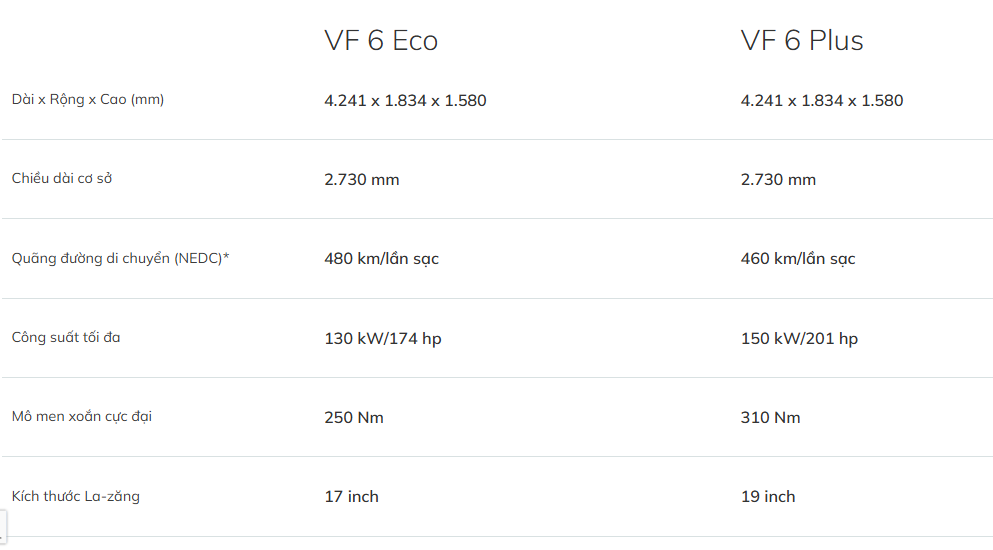Click the VF 6 Eco dimensions value
Screen dimensions: 993x550
[x=405, y=101]
